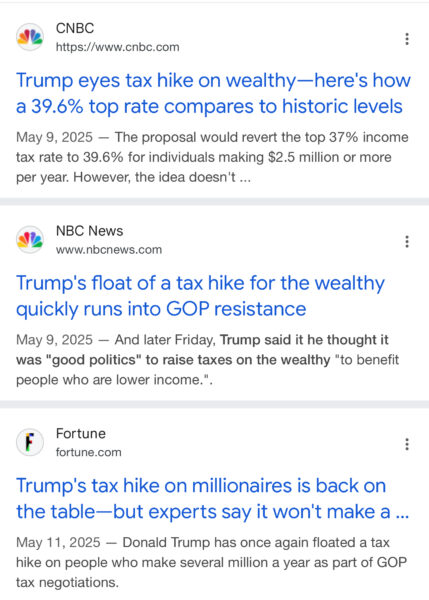
Task: Open three-dot menu for Fortune result
Action: click(407, 444)
